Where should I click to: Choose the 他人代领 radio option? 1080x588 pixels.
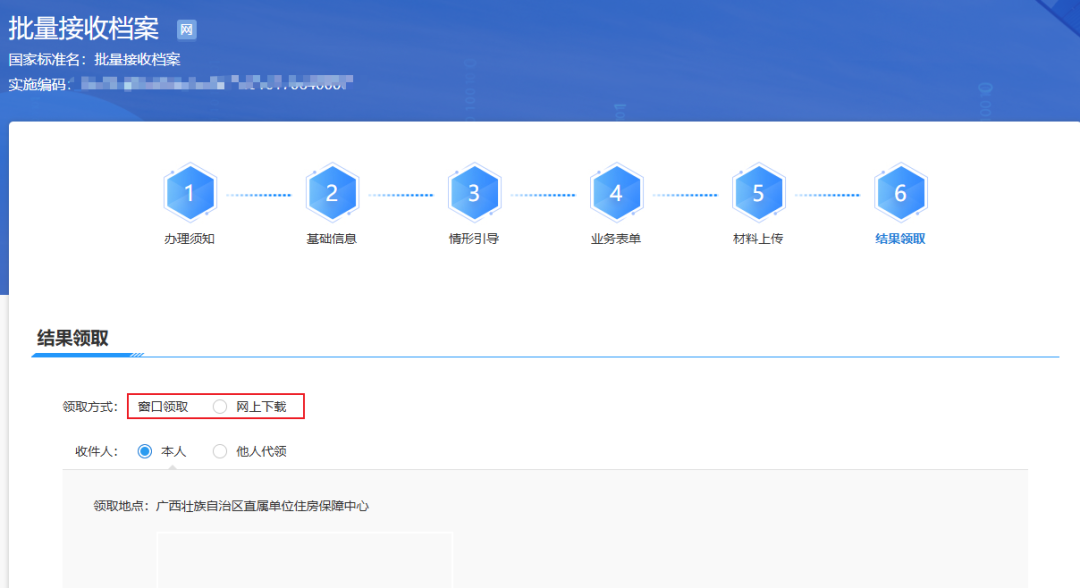tap(220, 451)
